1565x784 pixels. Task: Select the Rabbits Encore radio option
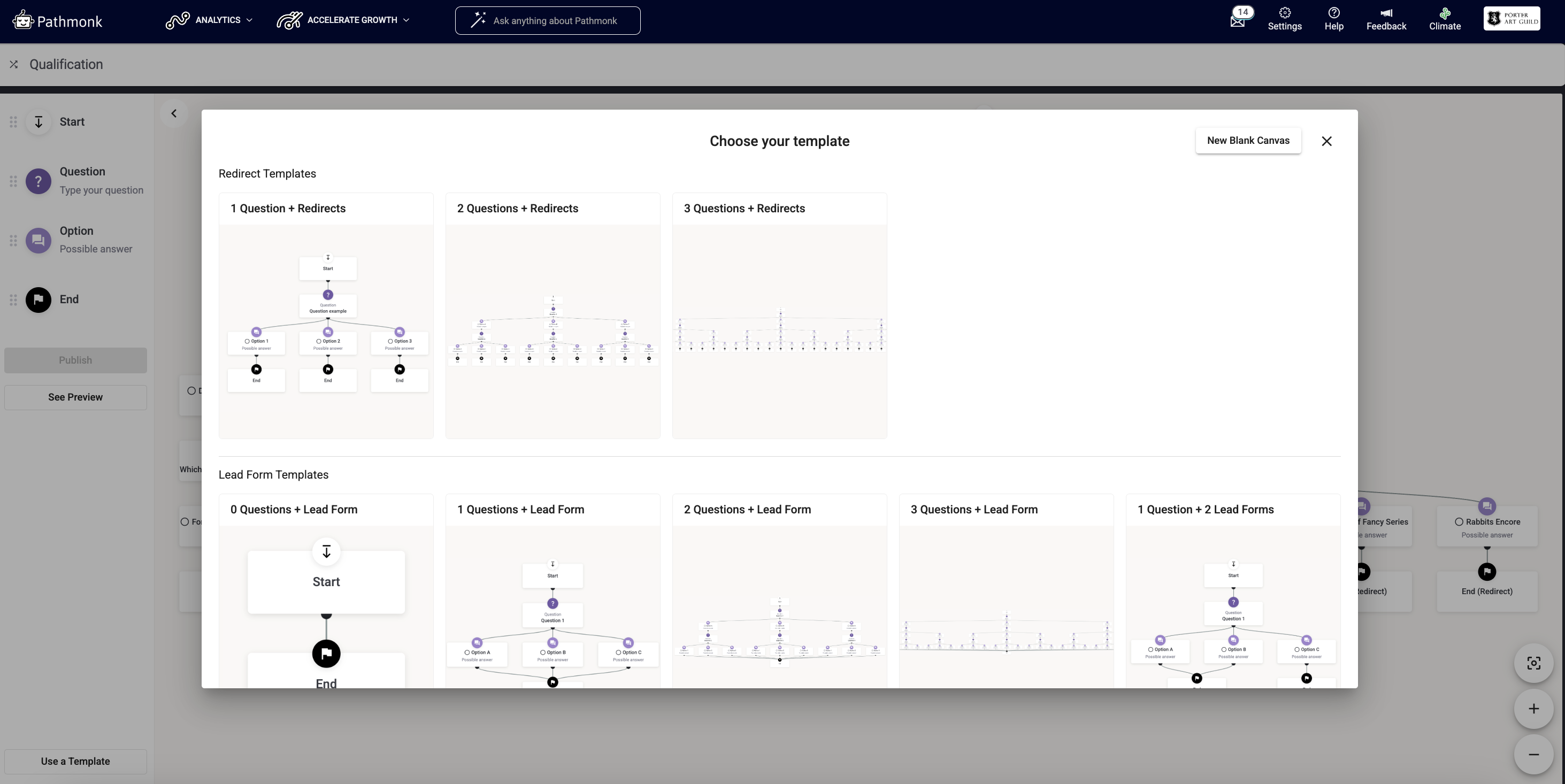(1459, 521)
